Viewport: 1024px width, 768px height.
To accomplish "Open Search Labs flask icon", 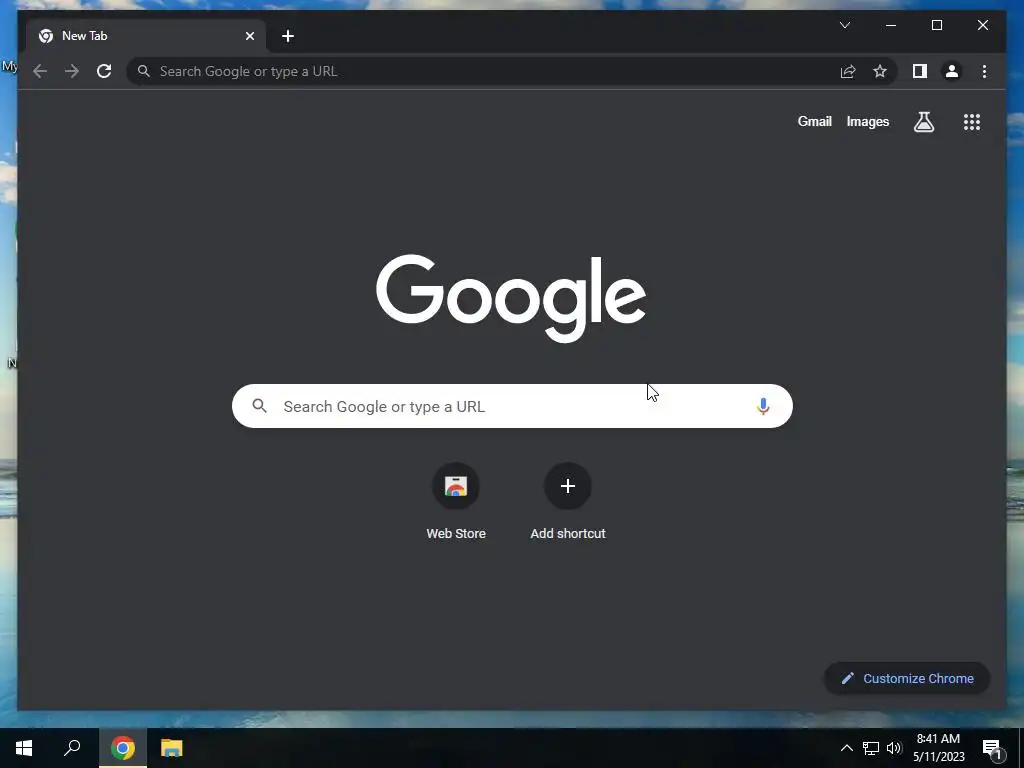I will click(x=923, y=121).
